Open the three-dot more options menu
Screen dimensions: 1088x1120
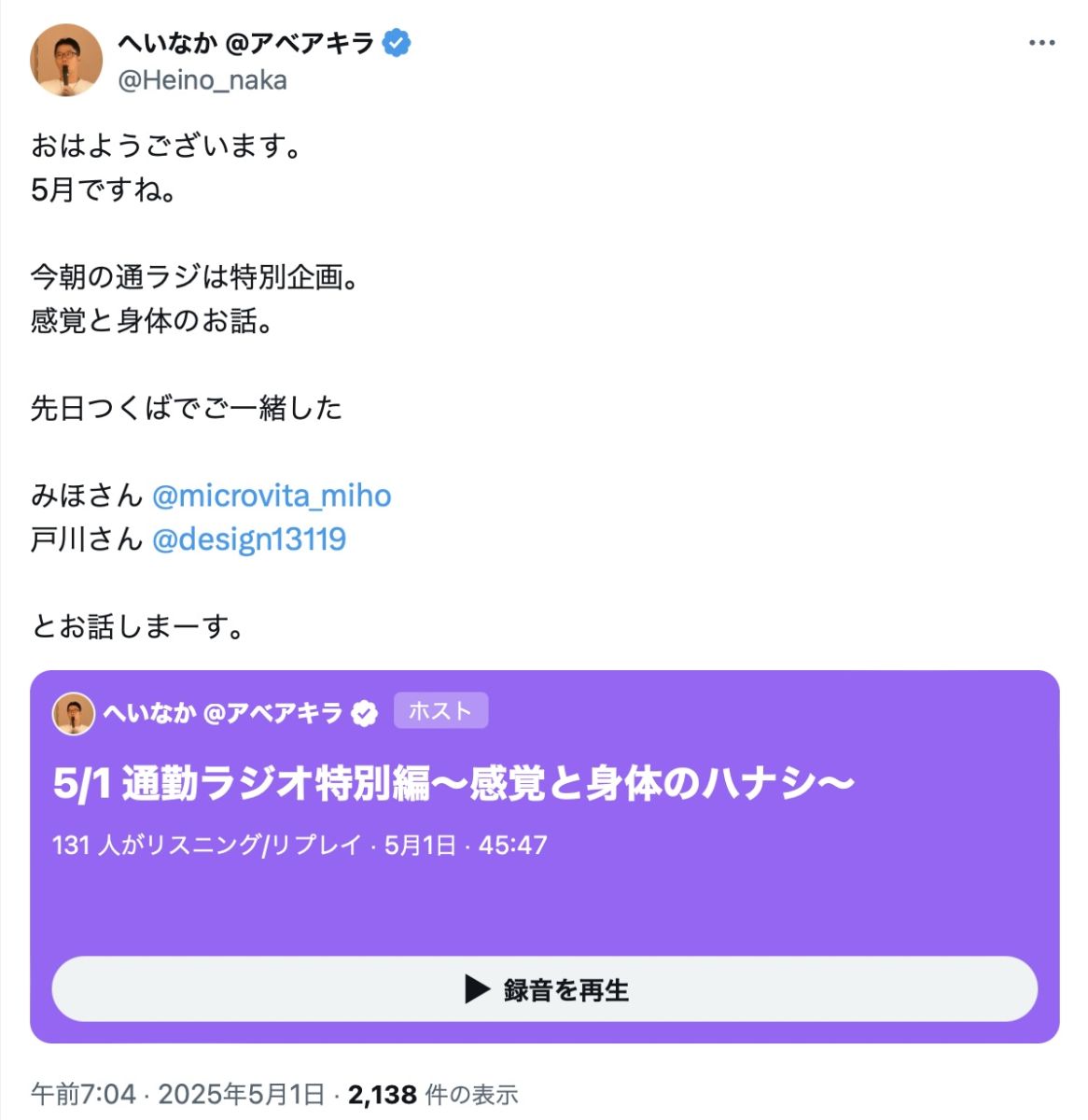[x=1041, y=44]
